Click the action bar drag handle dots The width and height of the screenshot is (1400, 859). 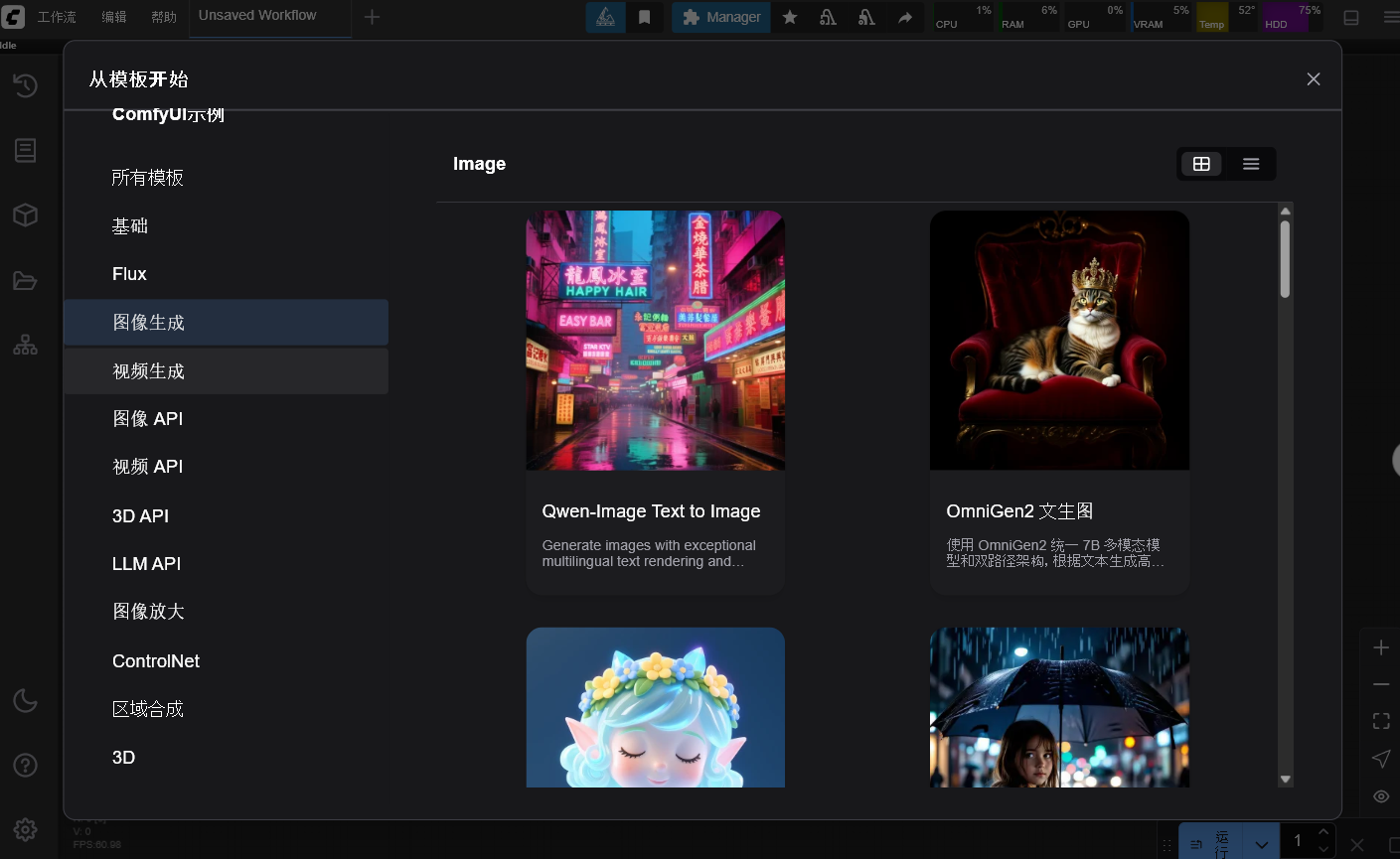pyautogui.click(x=1167, y=845)
